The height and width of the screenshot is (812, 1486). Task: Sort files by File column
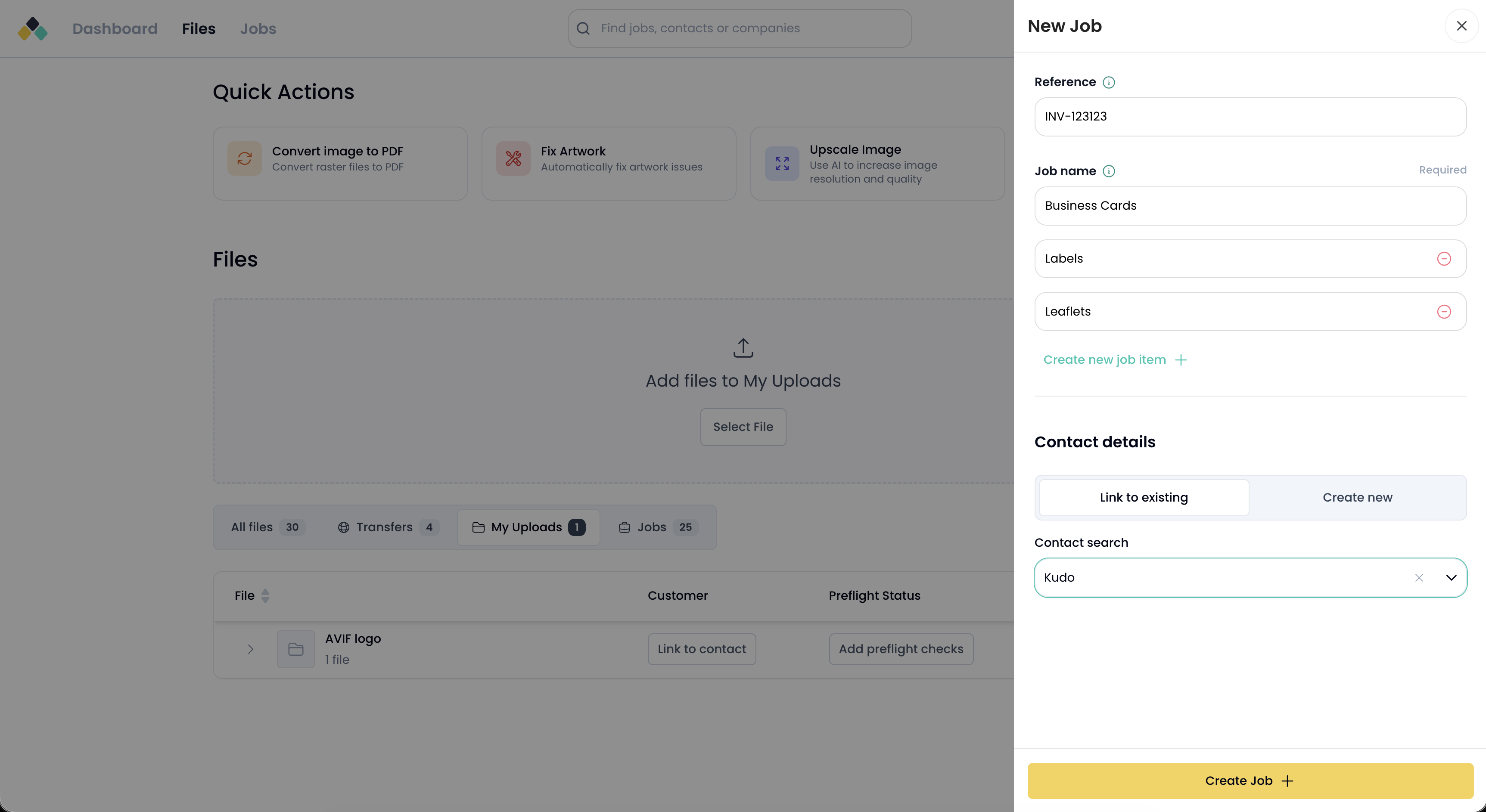coord(265,596)
